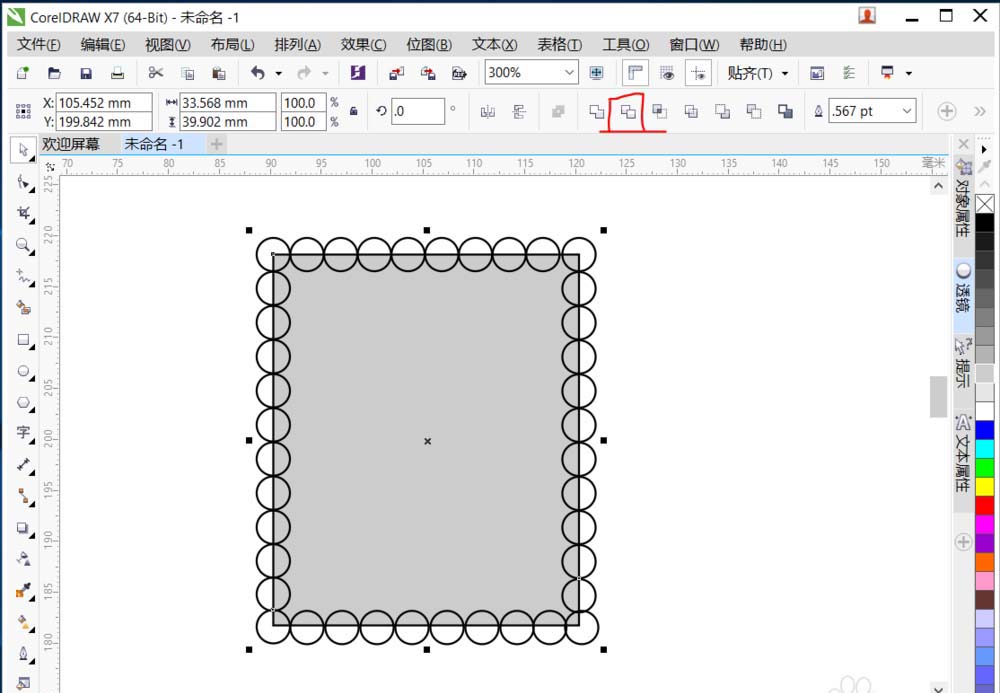Click the vertical scrollbar beside the drawing canvas

(938, 397)
